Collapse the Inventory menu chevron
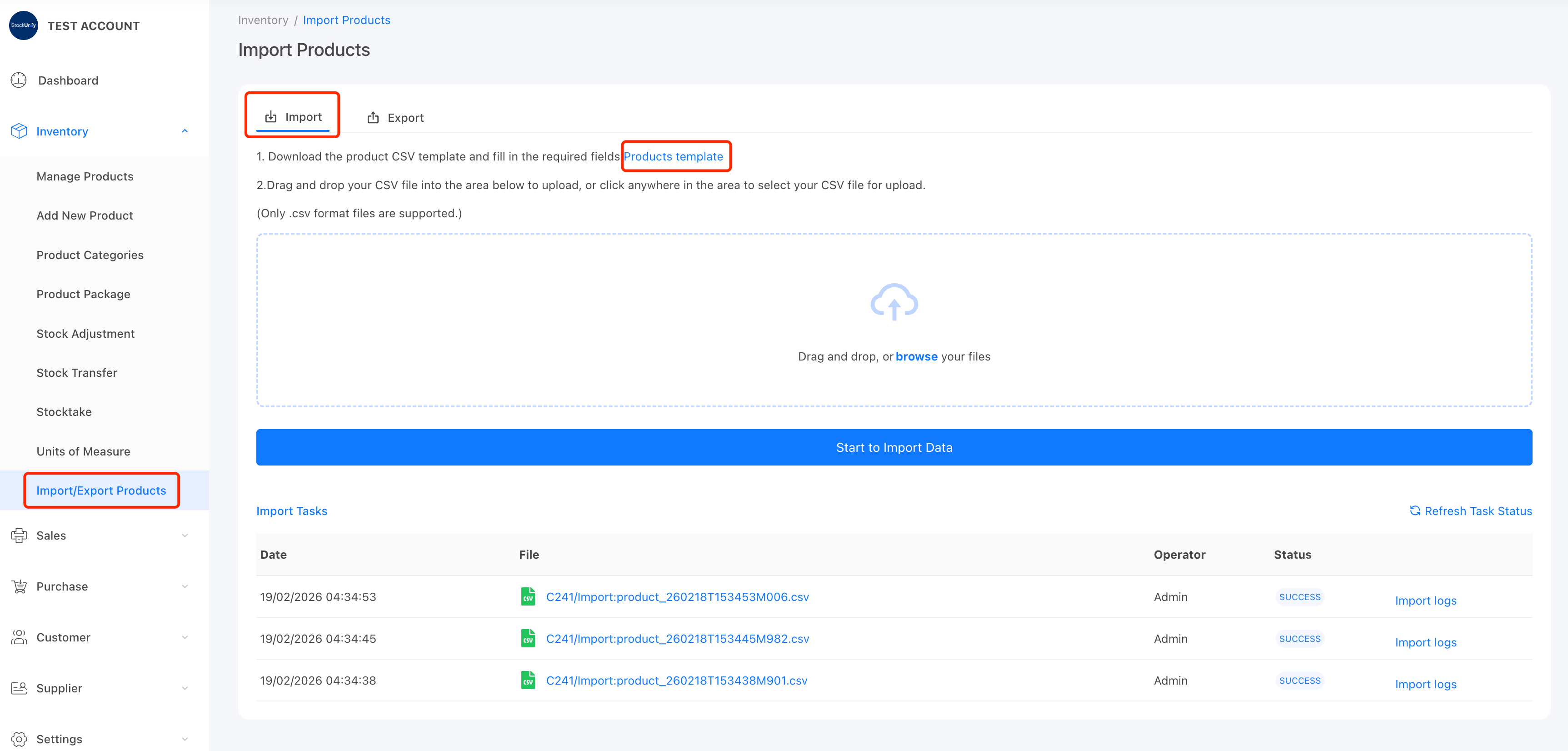 [x=185, y=131]
